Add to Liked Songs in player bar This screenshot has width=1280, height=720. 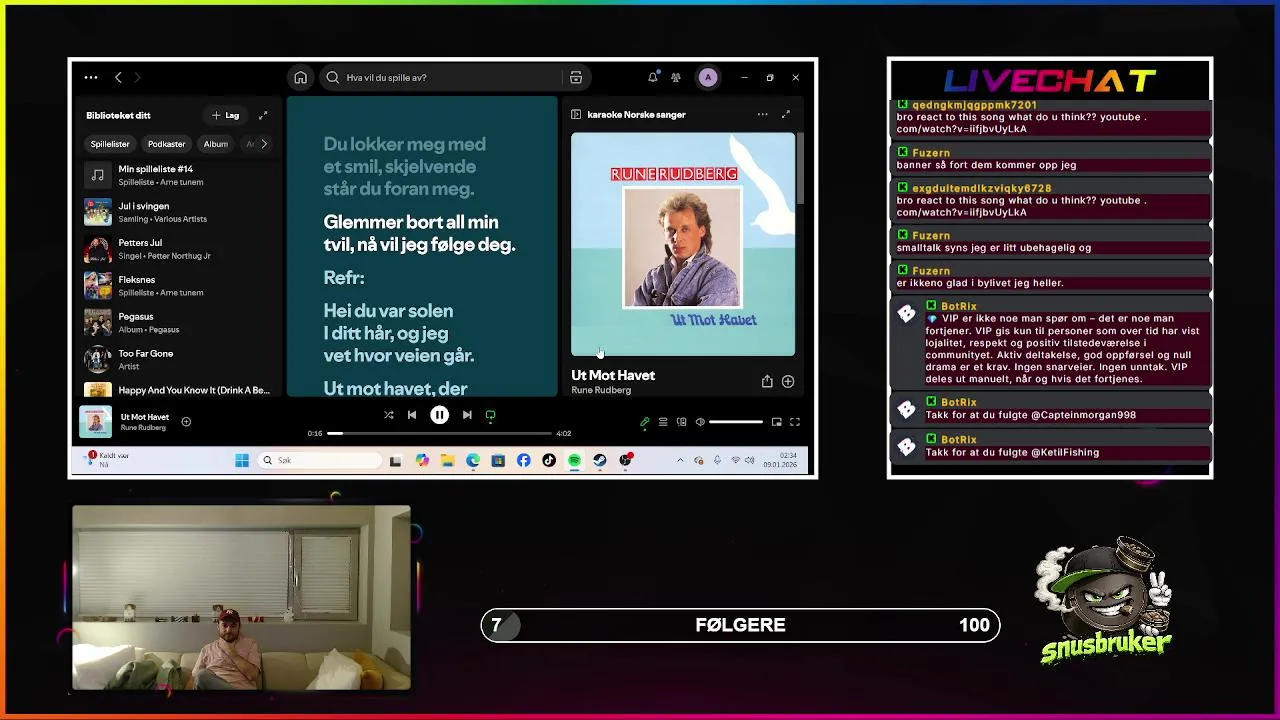[186, 422]
